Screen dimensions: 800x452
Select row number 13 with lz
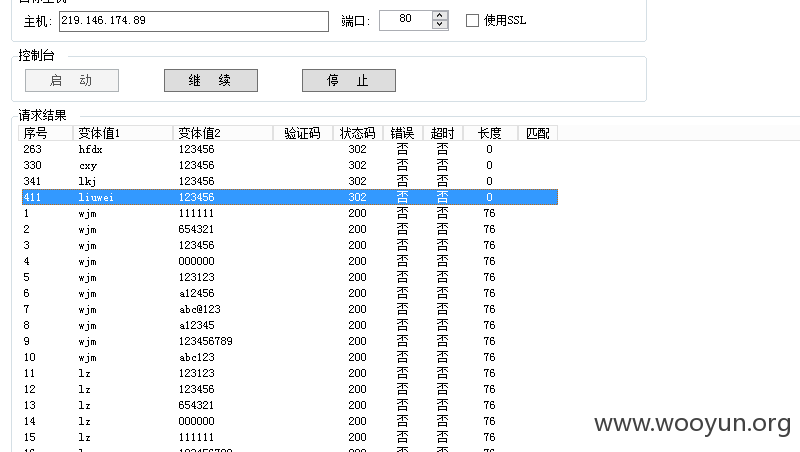pos(290,405)
